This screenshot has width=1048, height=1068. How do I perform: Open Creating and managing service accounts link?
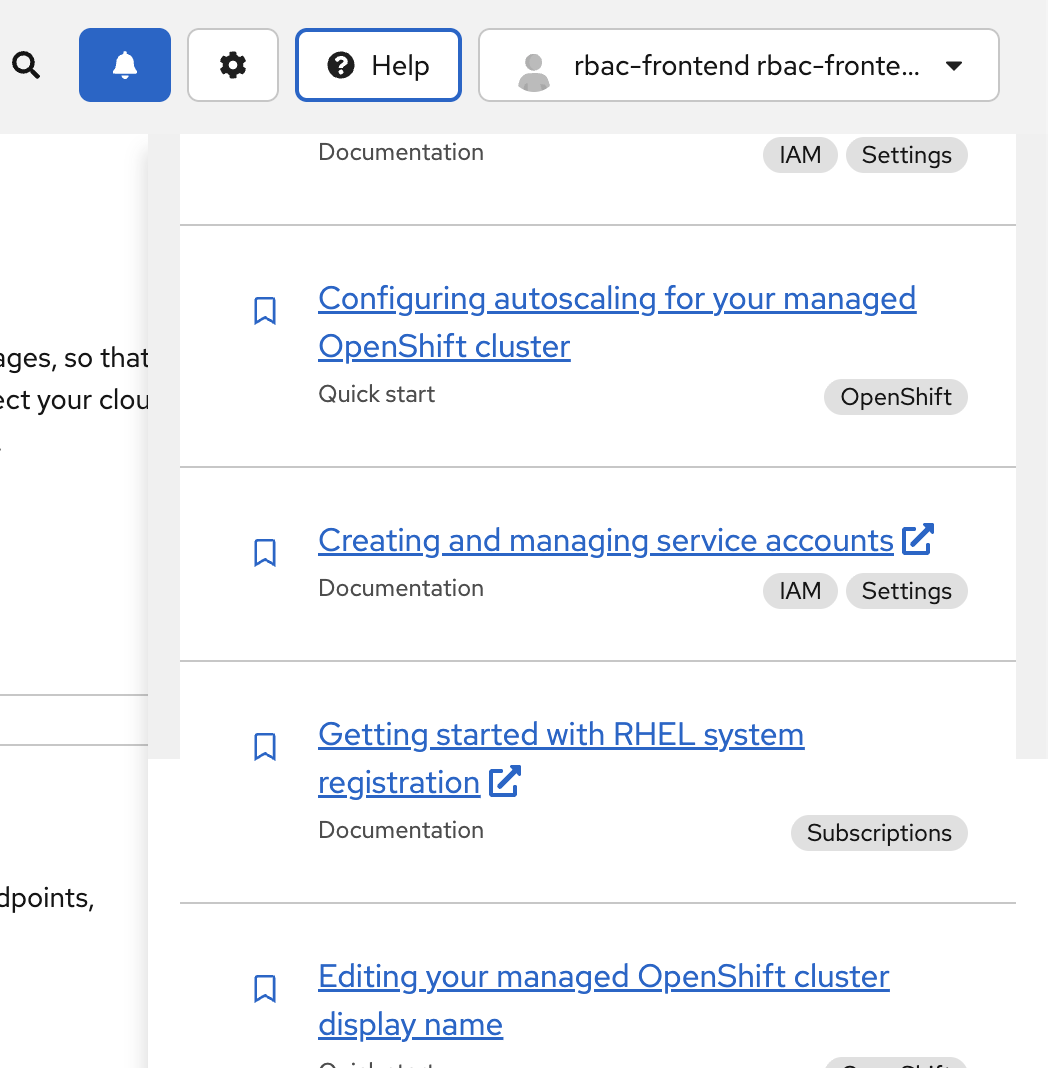605,541
